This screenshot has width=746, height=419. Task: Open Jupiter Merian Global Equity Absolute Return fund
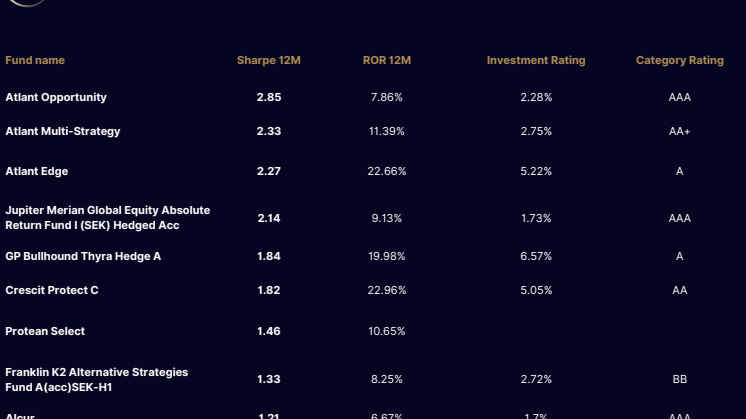pyautogui.click(x=108, y=218)
